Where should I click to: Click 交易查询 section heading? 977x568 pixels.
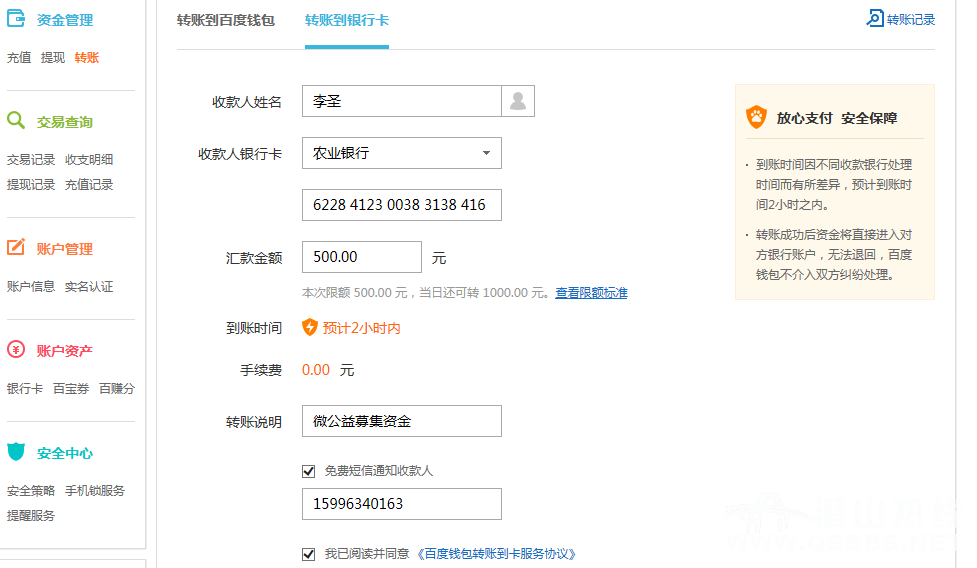65,123
